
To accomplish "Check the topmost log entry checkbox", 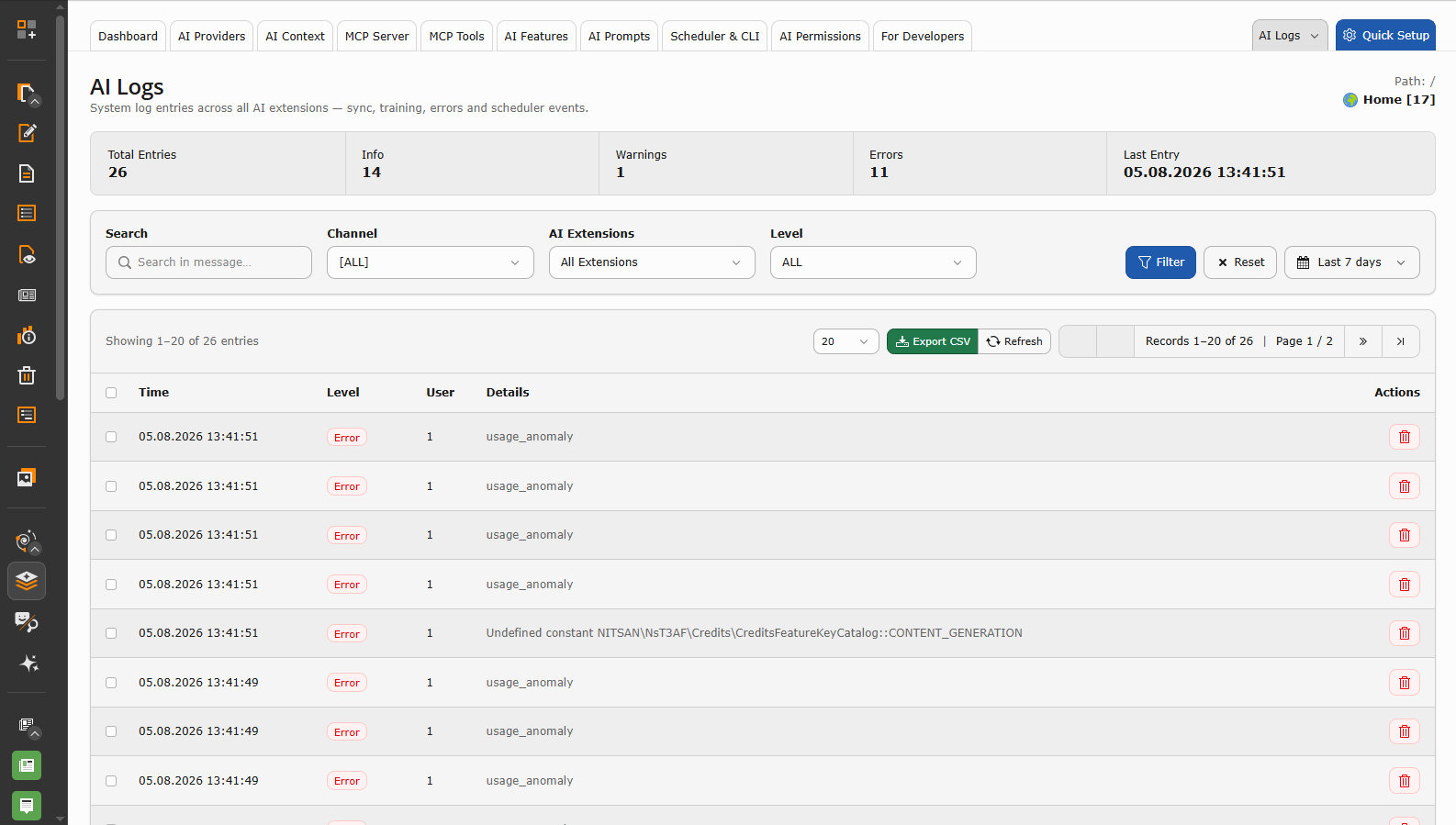I will click(x=111, y=437).
